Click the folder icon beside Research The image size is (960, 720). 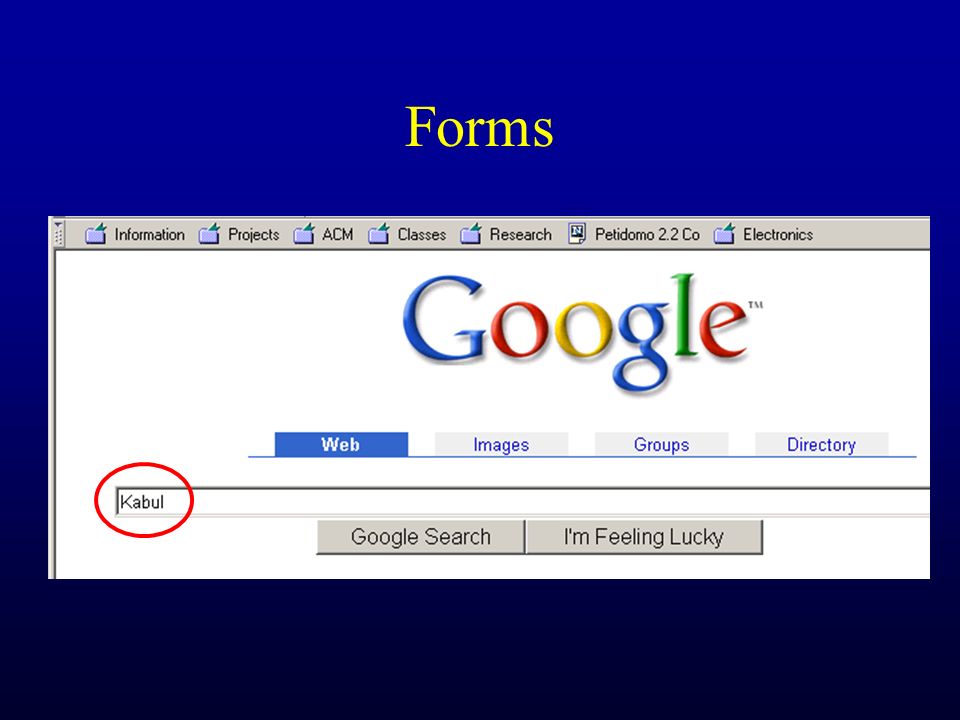pos(471,234)
